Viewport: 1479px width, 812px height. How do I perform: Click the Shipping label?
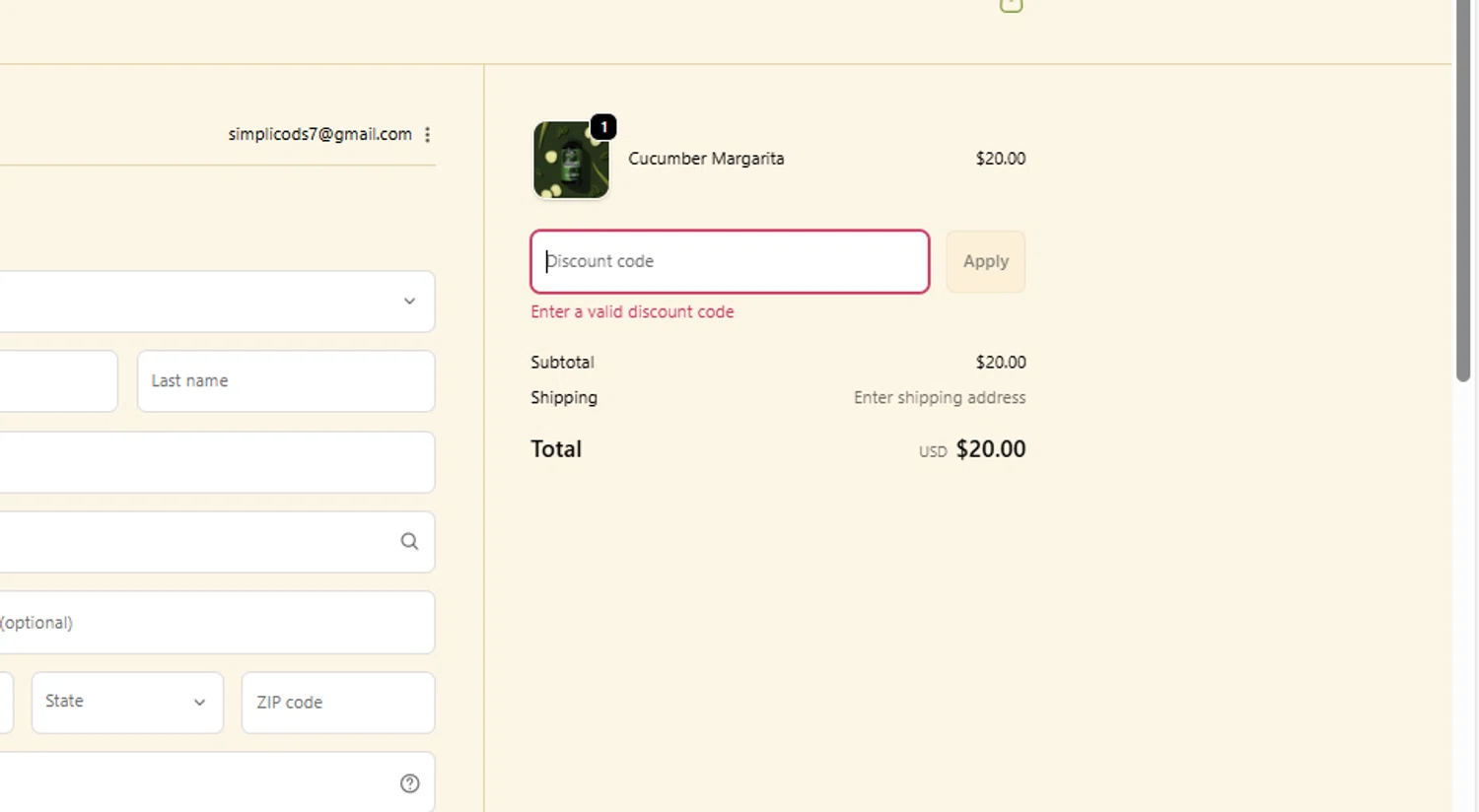(x=564, y=397)
